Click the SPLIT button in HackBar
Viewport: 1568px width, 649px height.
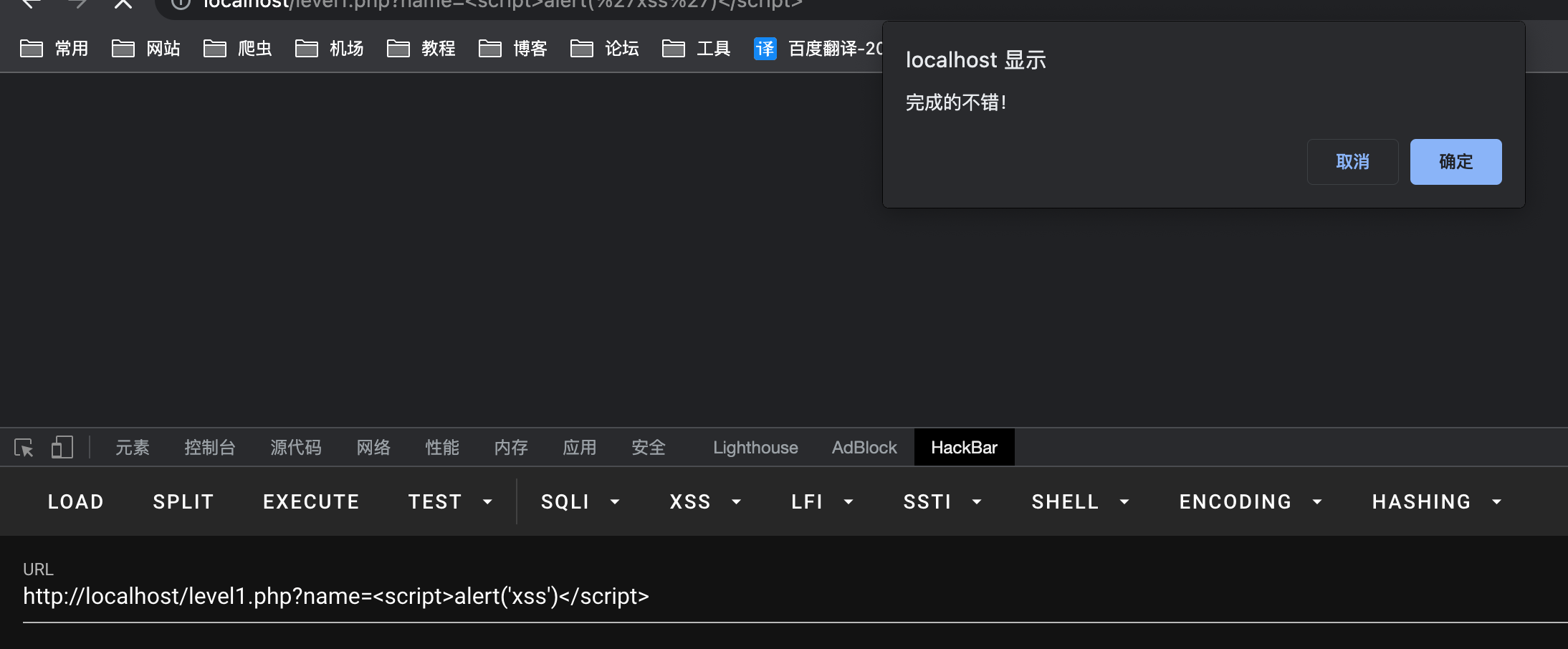183,501
